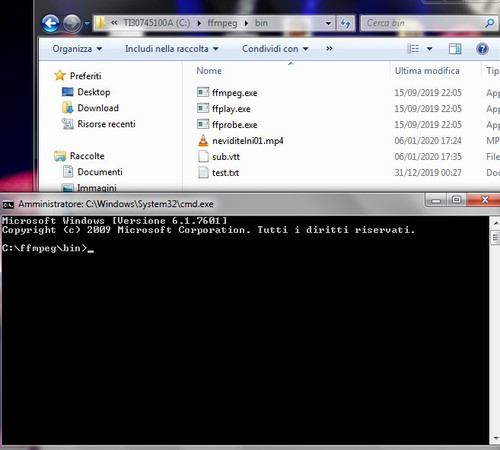Toggle the preview pane icon
Screen dimensions: 500x450
455,49
